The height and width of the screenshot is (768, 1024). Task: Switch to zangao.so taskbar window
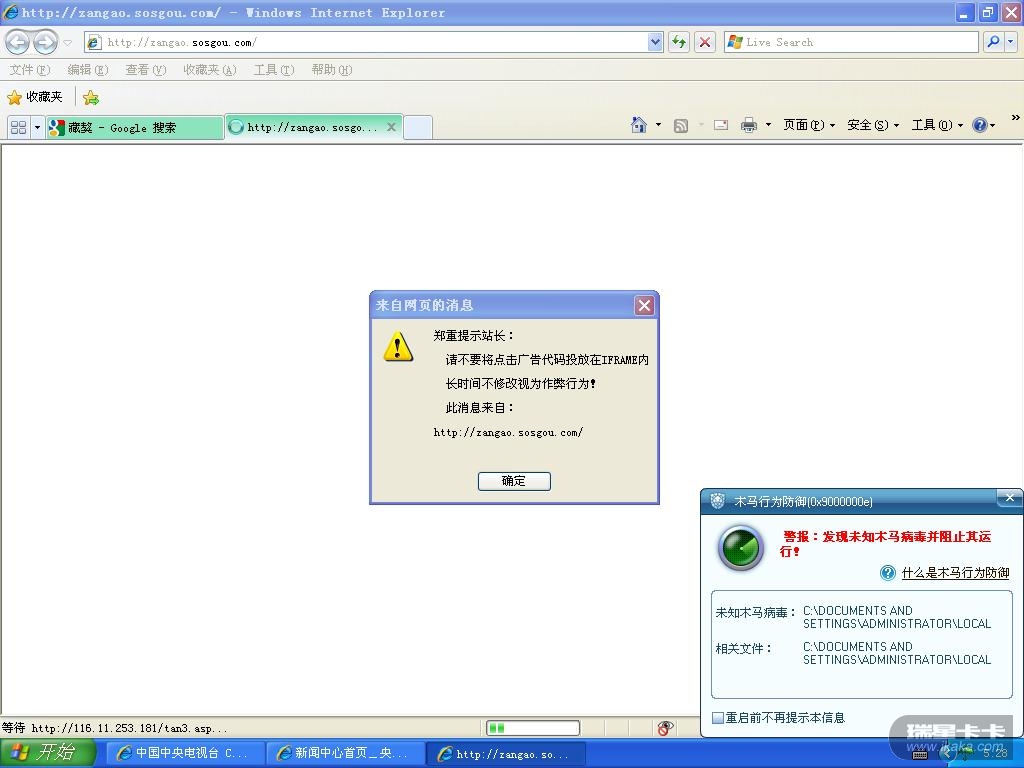coord(505,754)
